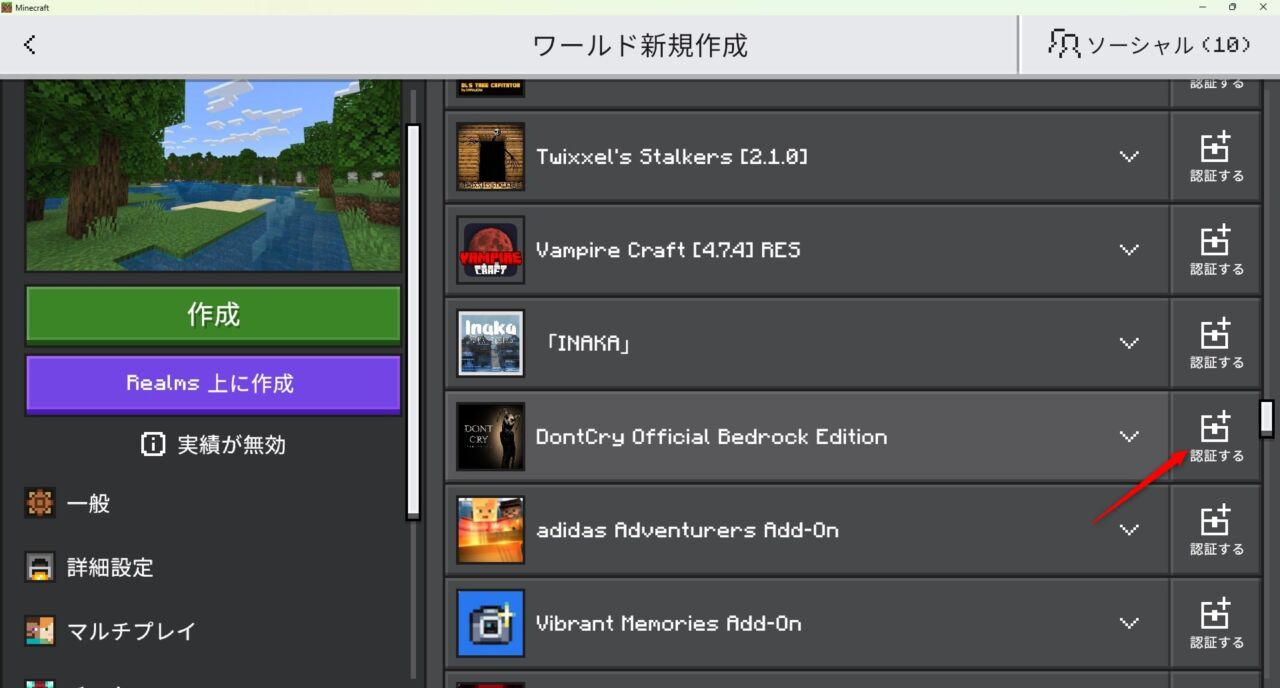
Task: Click the pack list scrollbar handle
Action: pos(1267,418)
